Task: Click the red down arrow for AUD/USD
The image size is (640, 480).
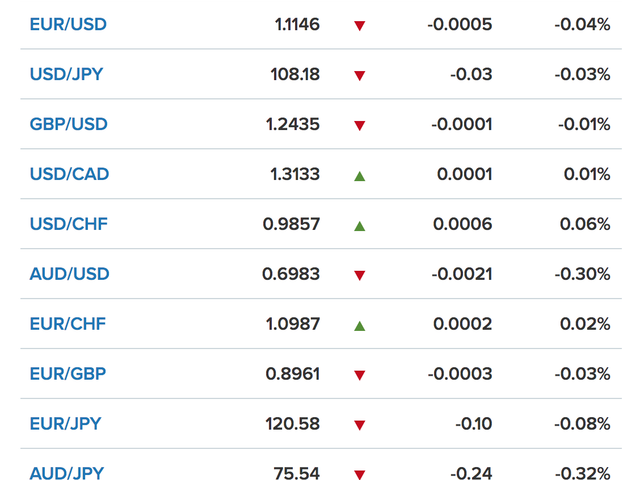Action: point(360,275)
